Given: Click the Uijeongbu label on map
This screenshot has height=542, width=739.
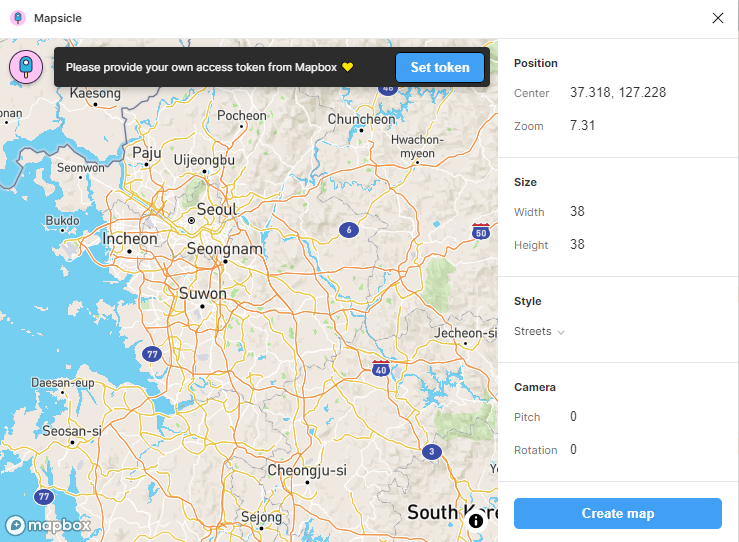Looking at the screenshot, I should point(204,160).
